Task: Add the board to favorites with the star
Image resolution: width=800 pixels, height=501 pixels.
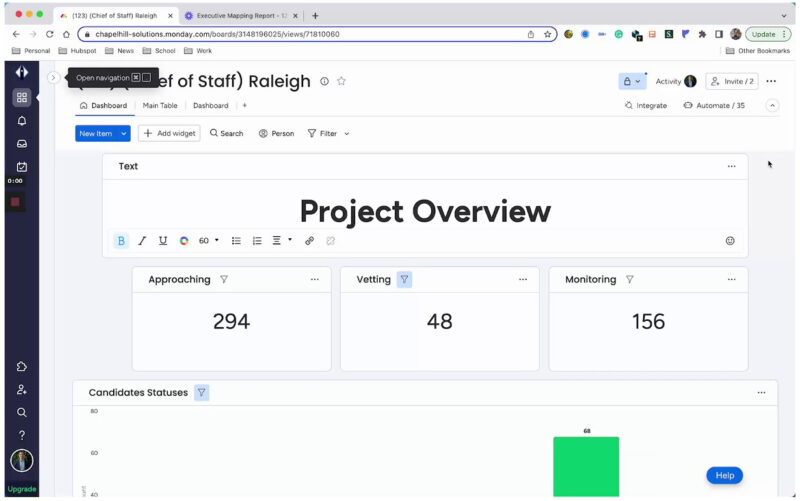Action: point(341,81)
